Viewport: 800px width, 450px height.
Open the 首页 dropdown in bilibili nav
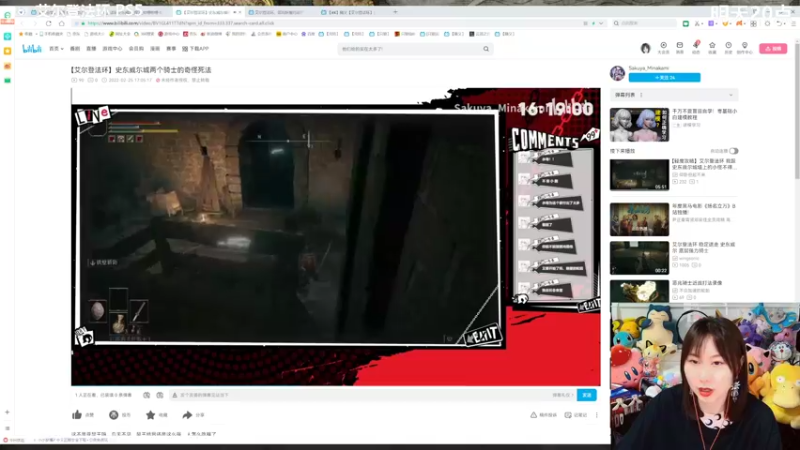tap(56, 48)
